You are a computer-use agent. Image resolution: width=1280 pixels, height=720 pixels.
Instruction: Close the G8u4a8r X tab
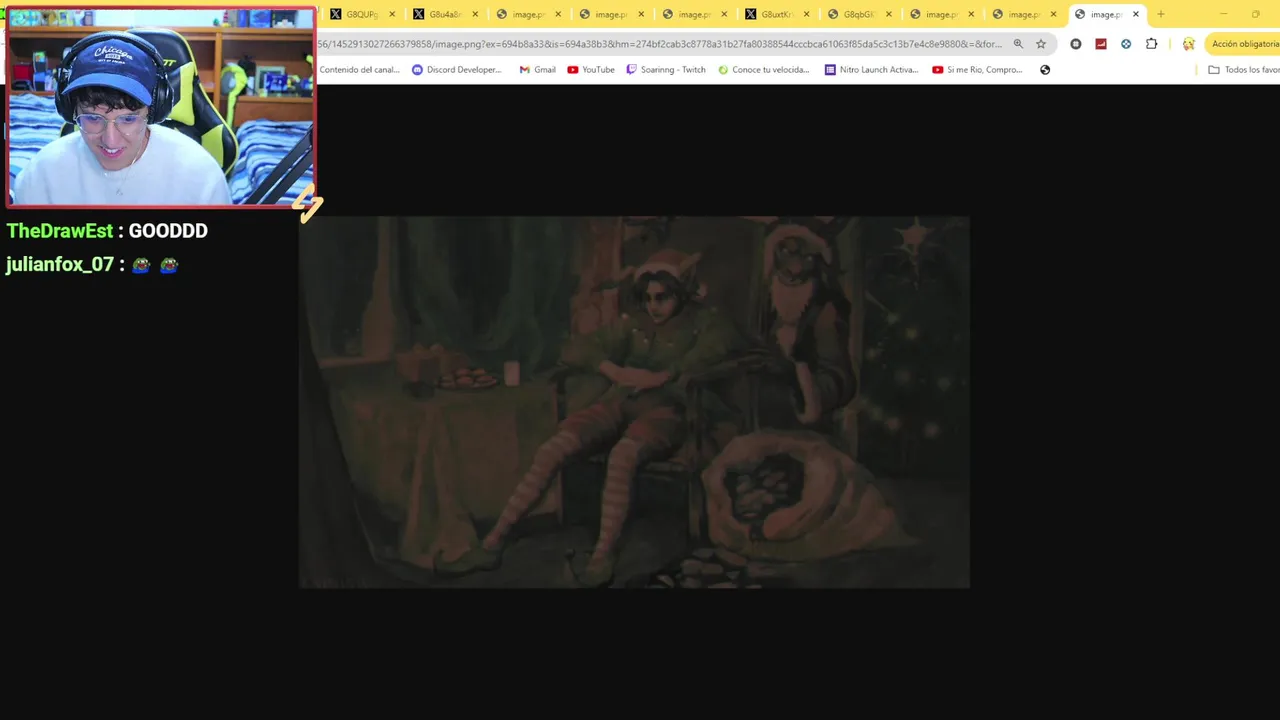pos(475,14)
